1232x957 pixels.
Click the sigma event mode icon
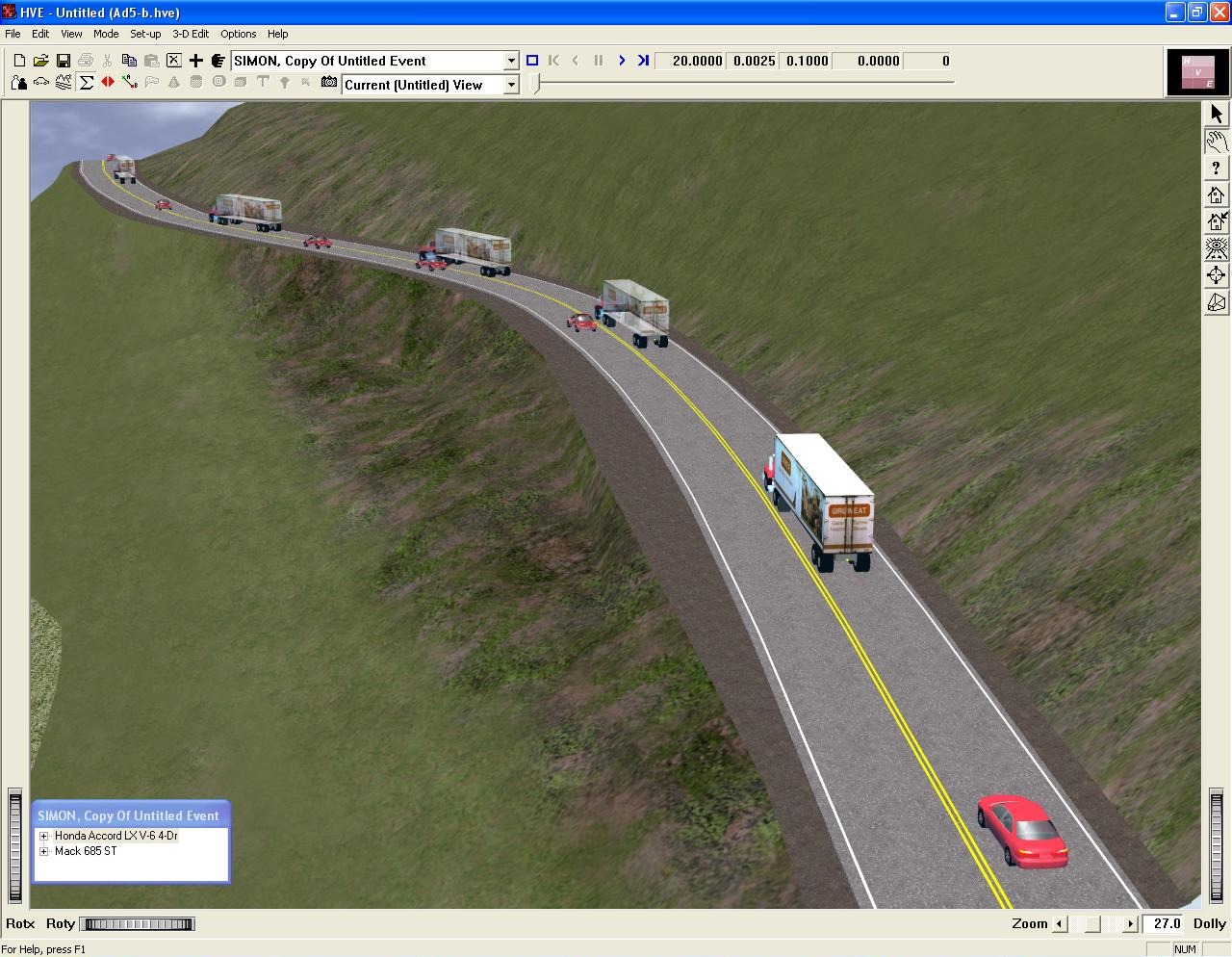pos(86,84)
